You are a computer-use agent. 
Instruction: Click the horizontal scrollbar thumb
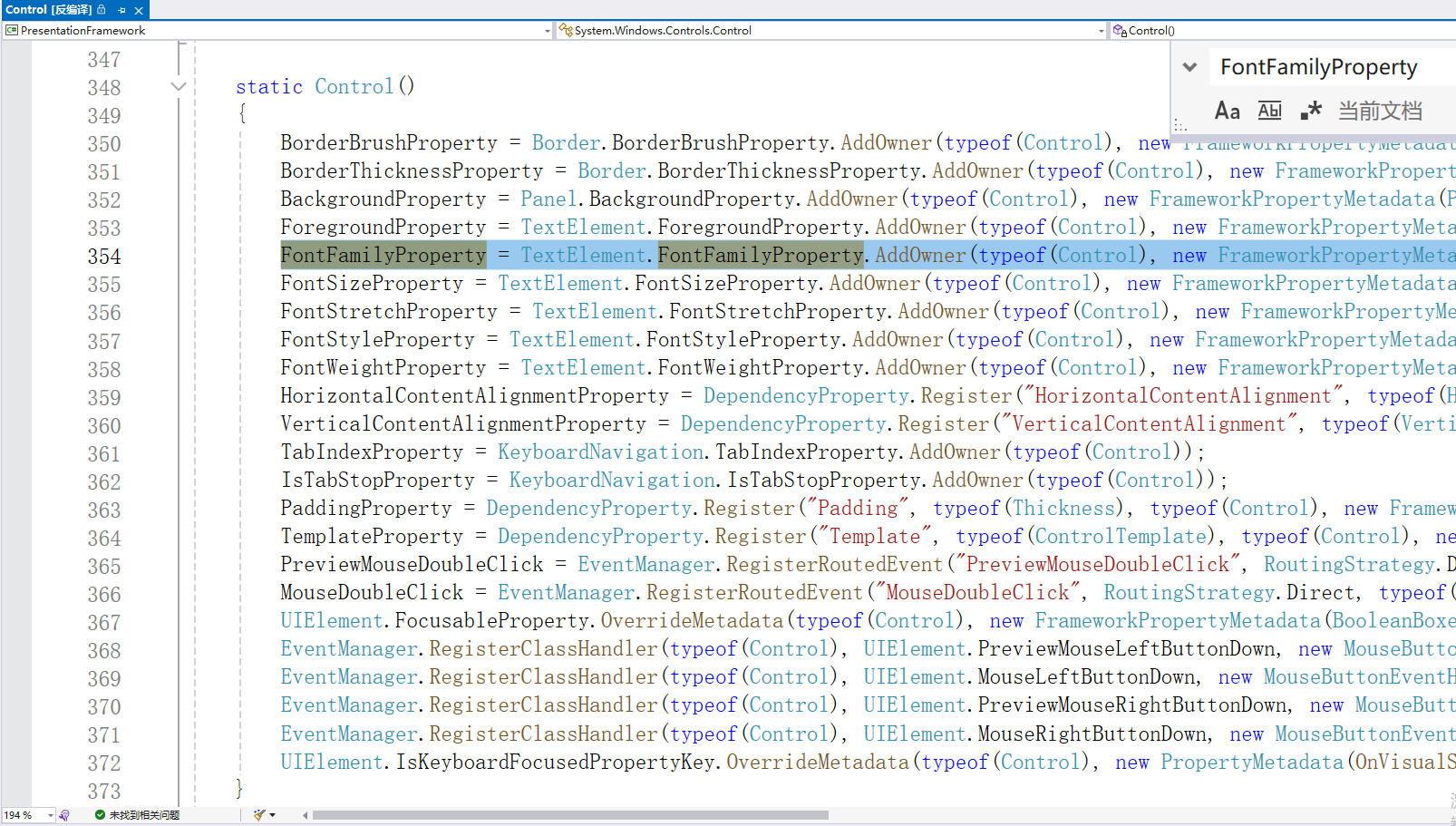(x=570, y=815)
